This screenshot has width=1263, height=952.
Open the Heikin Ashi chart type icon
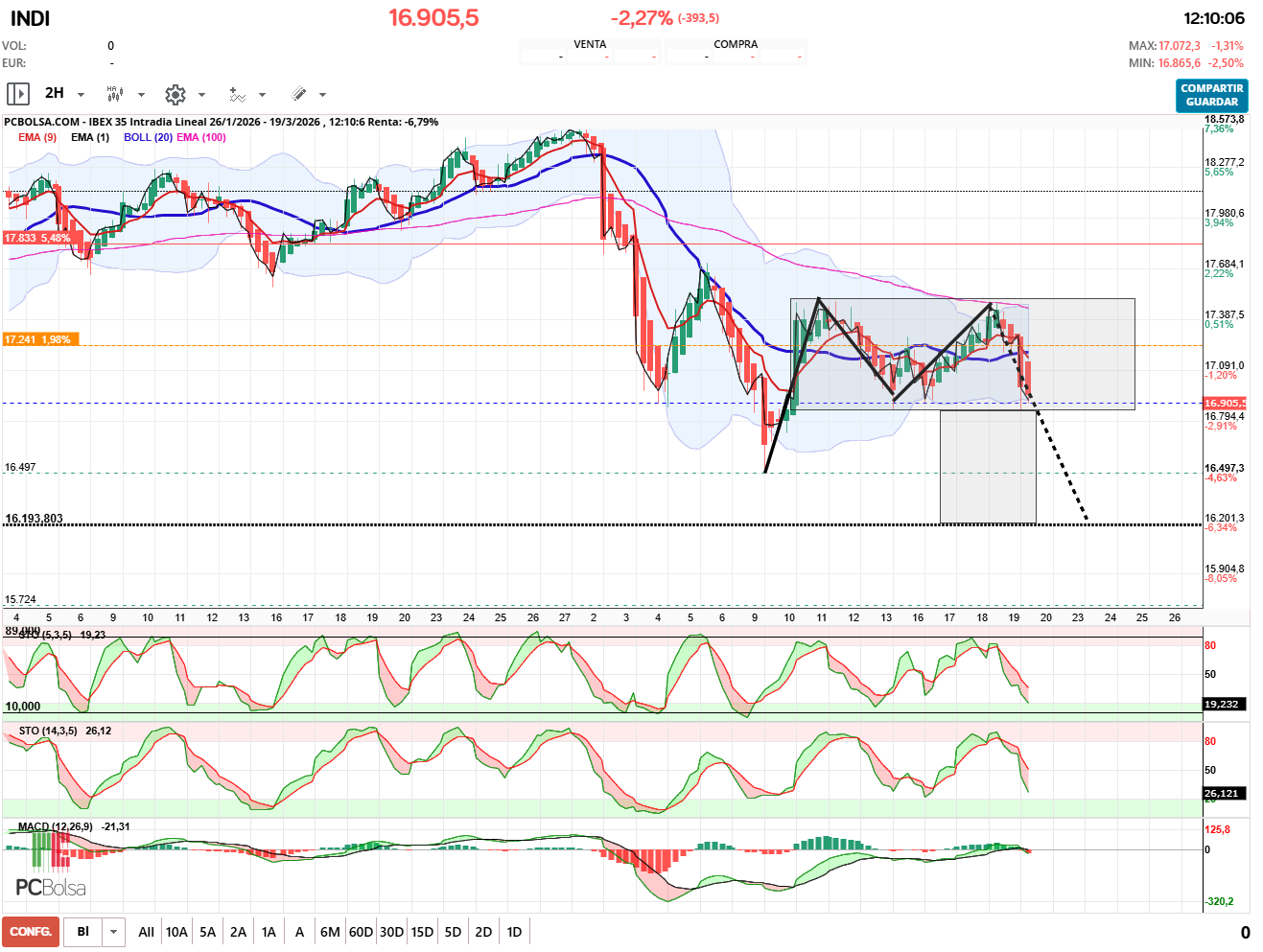[x=115, y=94]
